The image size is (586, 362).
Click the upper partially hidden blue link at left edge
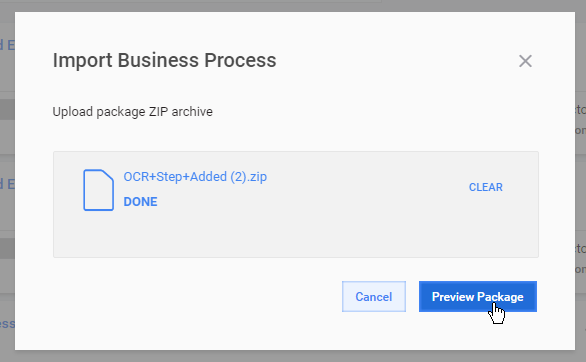[x=7, y=45]
